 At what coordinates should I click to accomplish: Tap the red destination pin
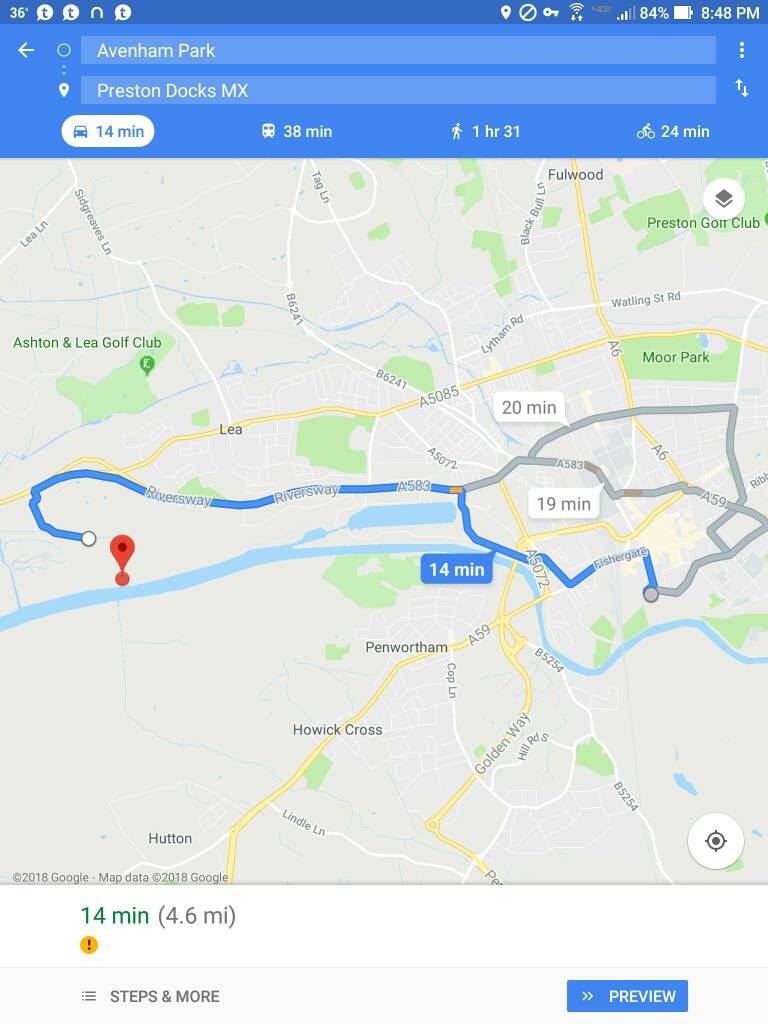[x=122, y=559]
